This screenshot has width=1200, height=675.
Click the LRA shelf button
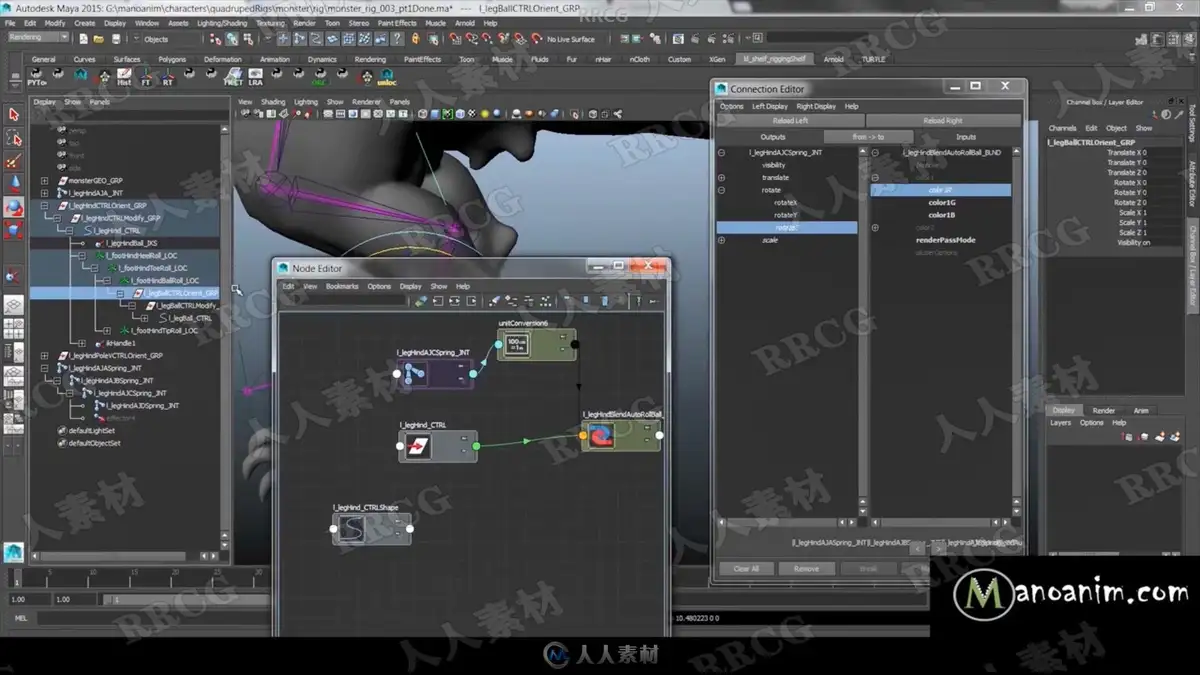tap(256, 77)
